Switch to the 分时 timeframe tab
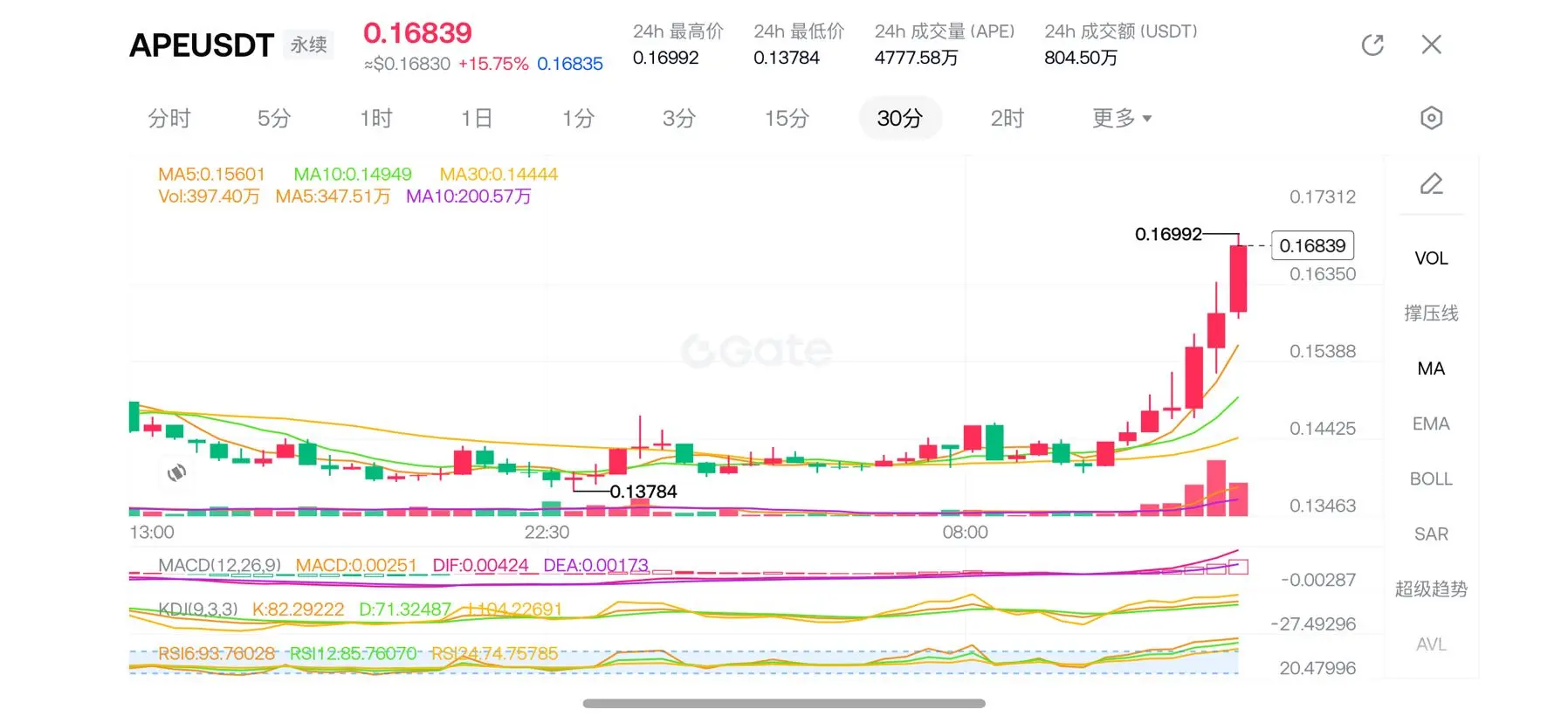This screenshot has width=1568, height=723. pos(169,118)
